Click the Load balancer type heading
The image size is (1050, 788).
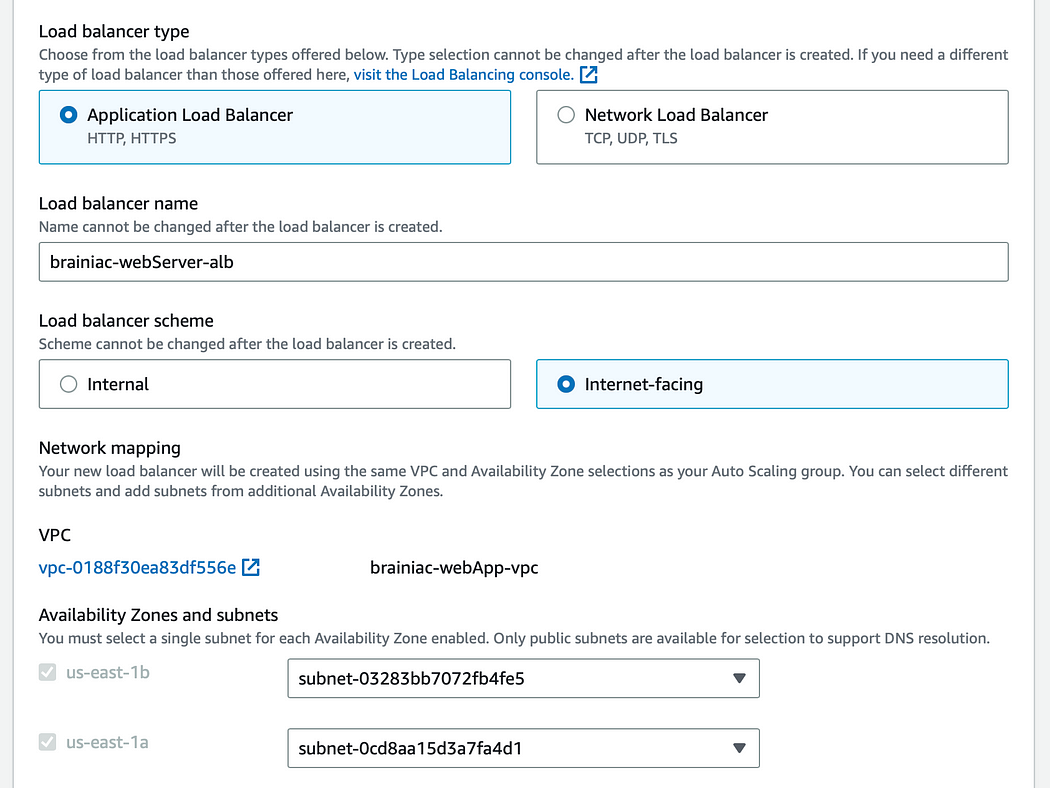[114, 31]
